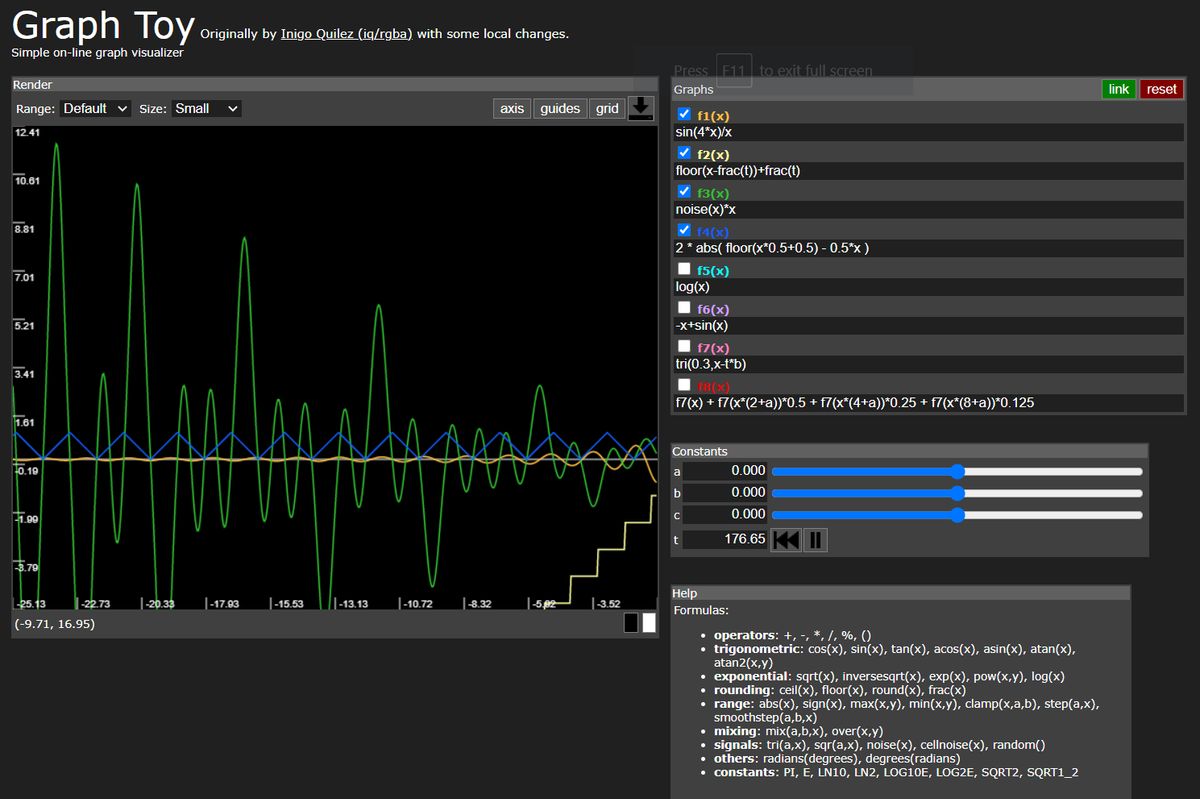The image size is (1200, 799).
Task: Open Inigo Quilez author link
Action: [347, 34]
